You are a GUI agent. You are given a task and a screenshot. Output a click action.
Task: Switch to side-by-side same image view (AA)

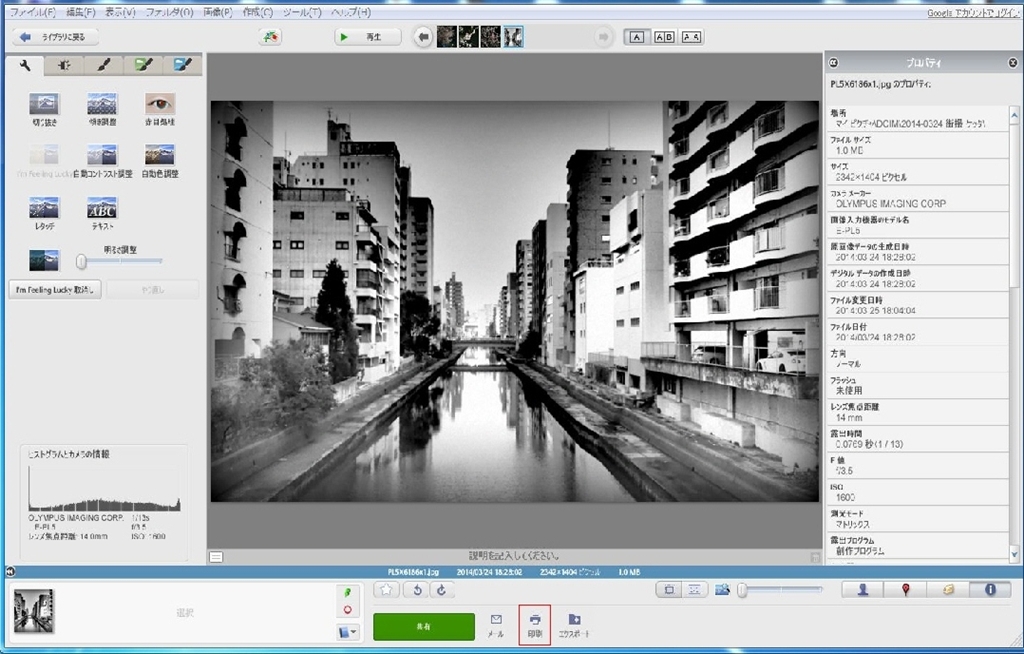pos(692,37)
